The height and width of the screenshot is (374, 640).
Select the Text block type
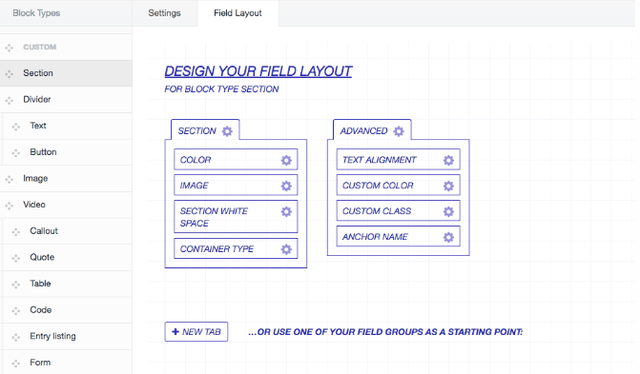68,126
